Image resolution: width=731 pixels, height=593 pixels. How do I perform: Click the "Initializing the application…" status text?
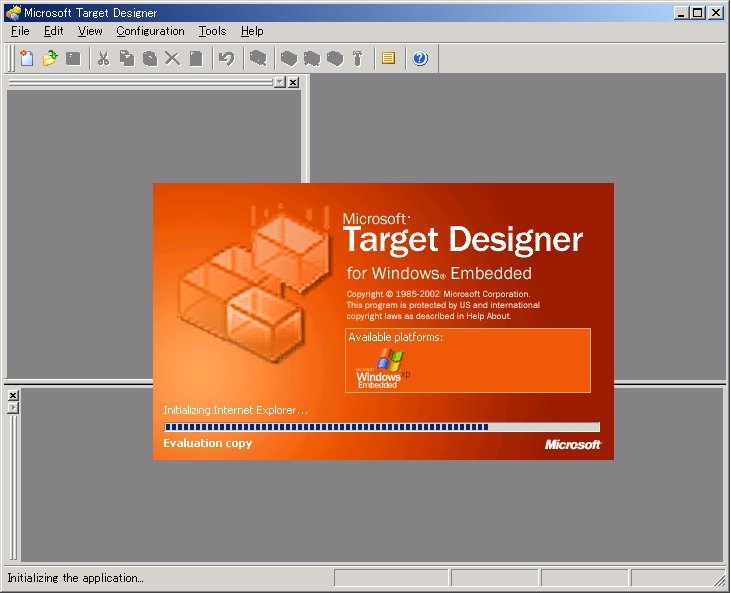point(76,578)
